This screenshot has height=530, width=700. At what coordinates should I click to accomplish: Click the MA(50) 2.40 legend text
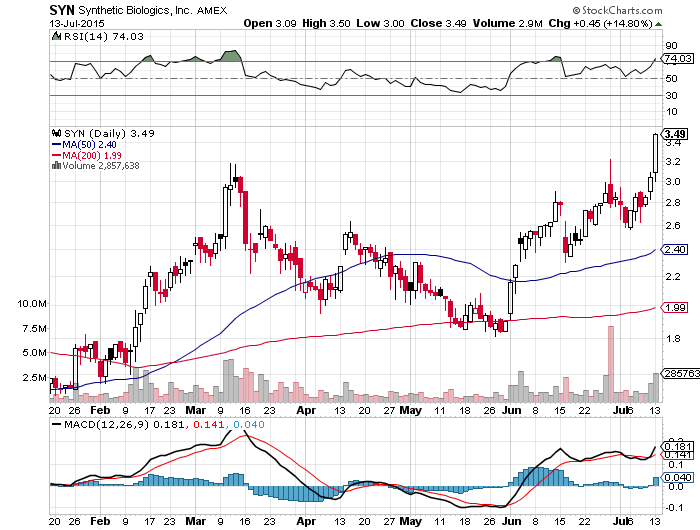[x=89, y=144]
